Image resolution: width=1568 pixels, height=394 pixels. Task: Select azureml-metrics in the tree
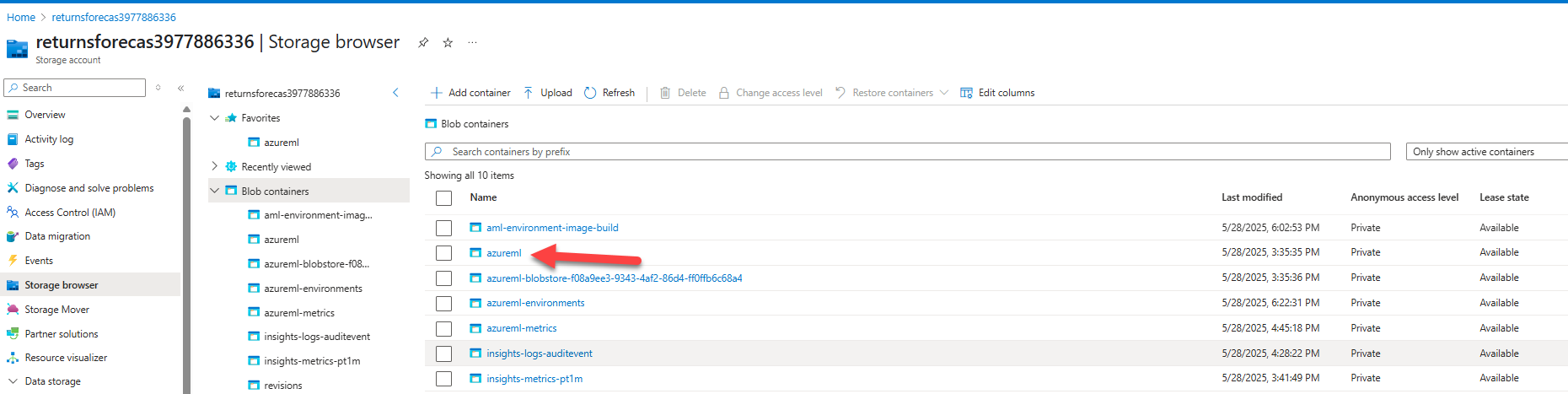pos(299,313)
